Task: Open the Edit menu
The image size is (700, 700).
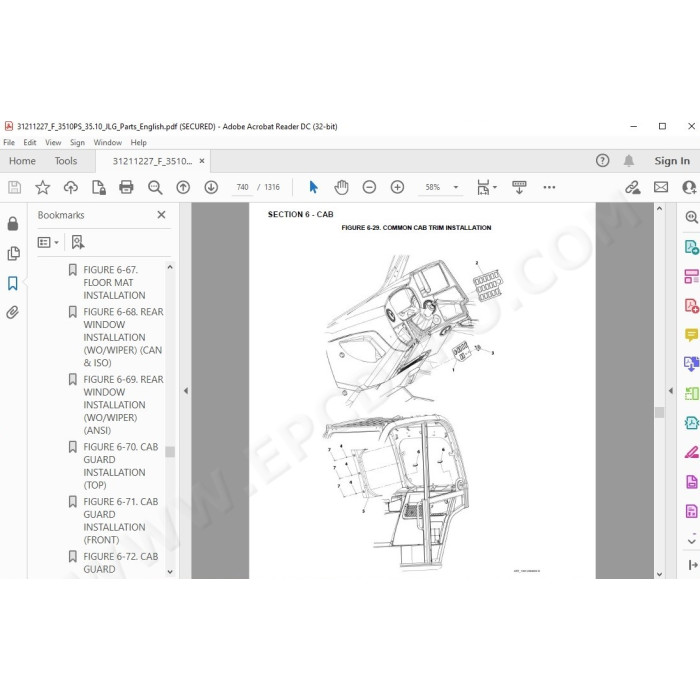Action: (x=29, y=142)
